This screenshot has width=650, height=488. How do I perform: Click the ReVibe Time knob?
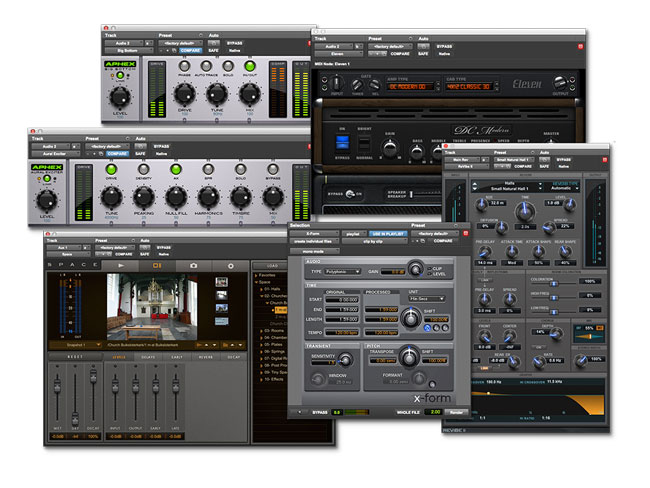pyautogui.click(x=525, y=211)
